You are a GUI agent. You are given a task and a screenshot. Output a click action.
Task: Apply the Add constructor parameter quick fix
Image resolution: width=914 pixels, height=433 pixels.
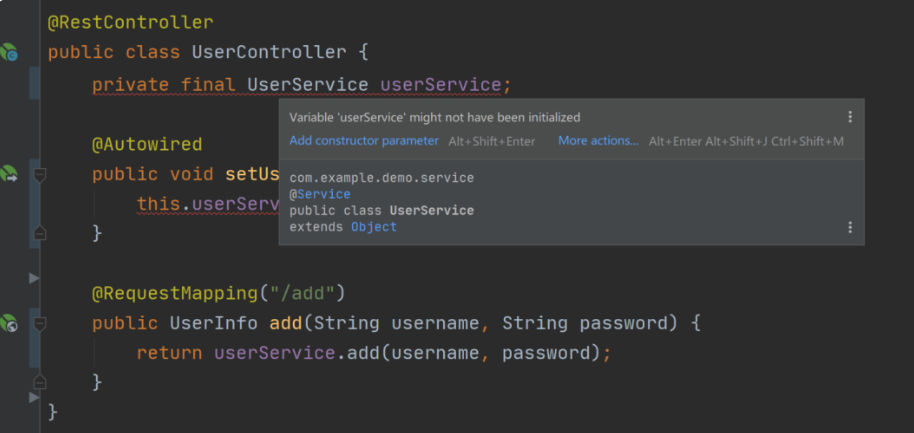tap(364, 140)
